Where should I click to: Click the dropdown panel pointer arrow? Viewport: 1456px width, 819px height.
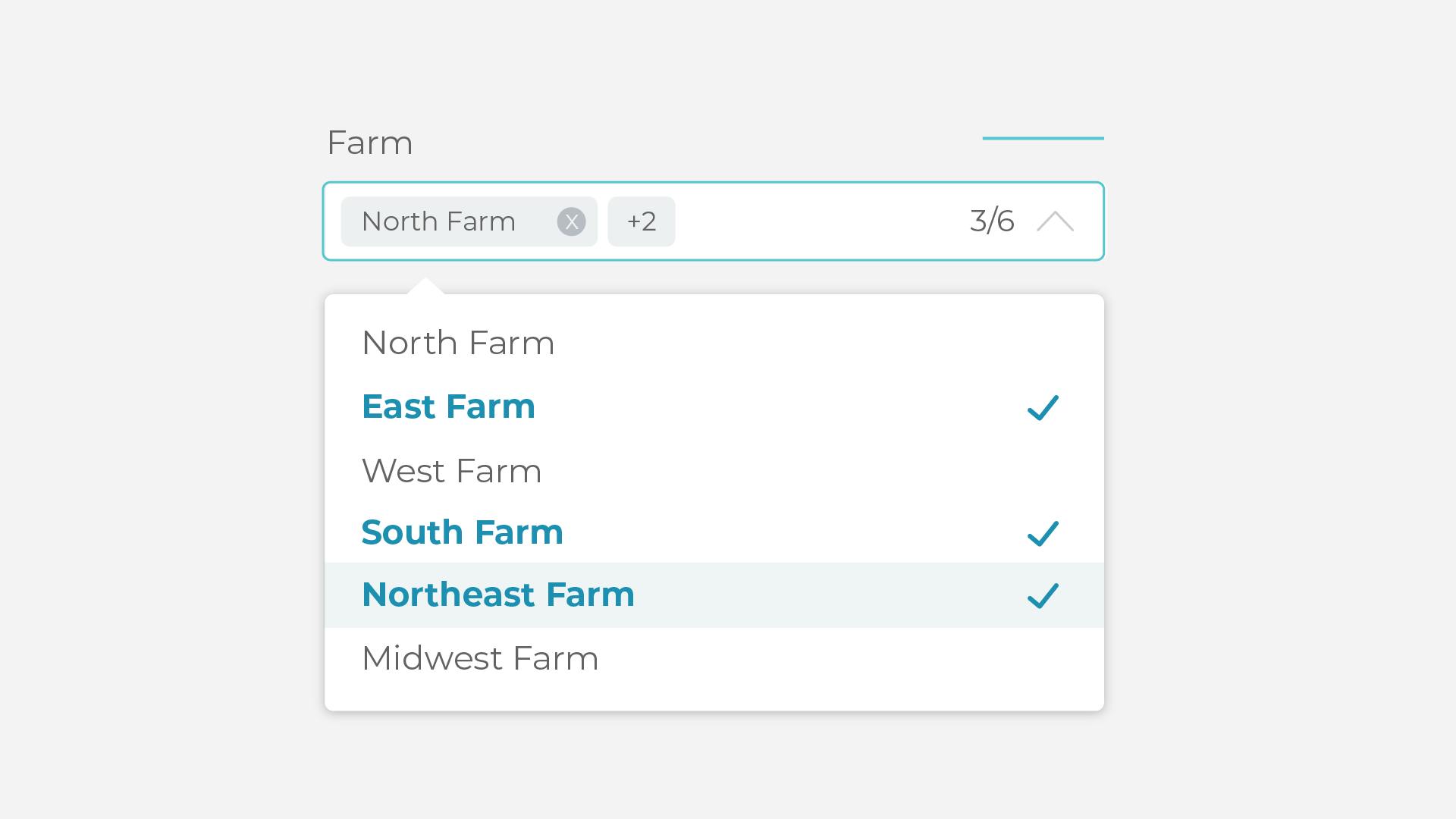click(x=425, y=287)
